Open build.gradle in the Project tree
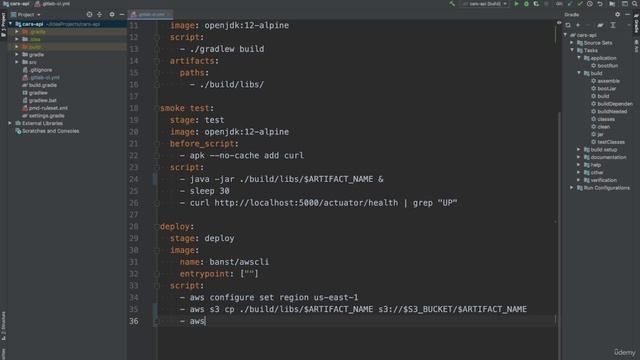This screenshot has width=640, height=360. click(40, 85)
